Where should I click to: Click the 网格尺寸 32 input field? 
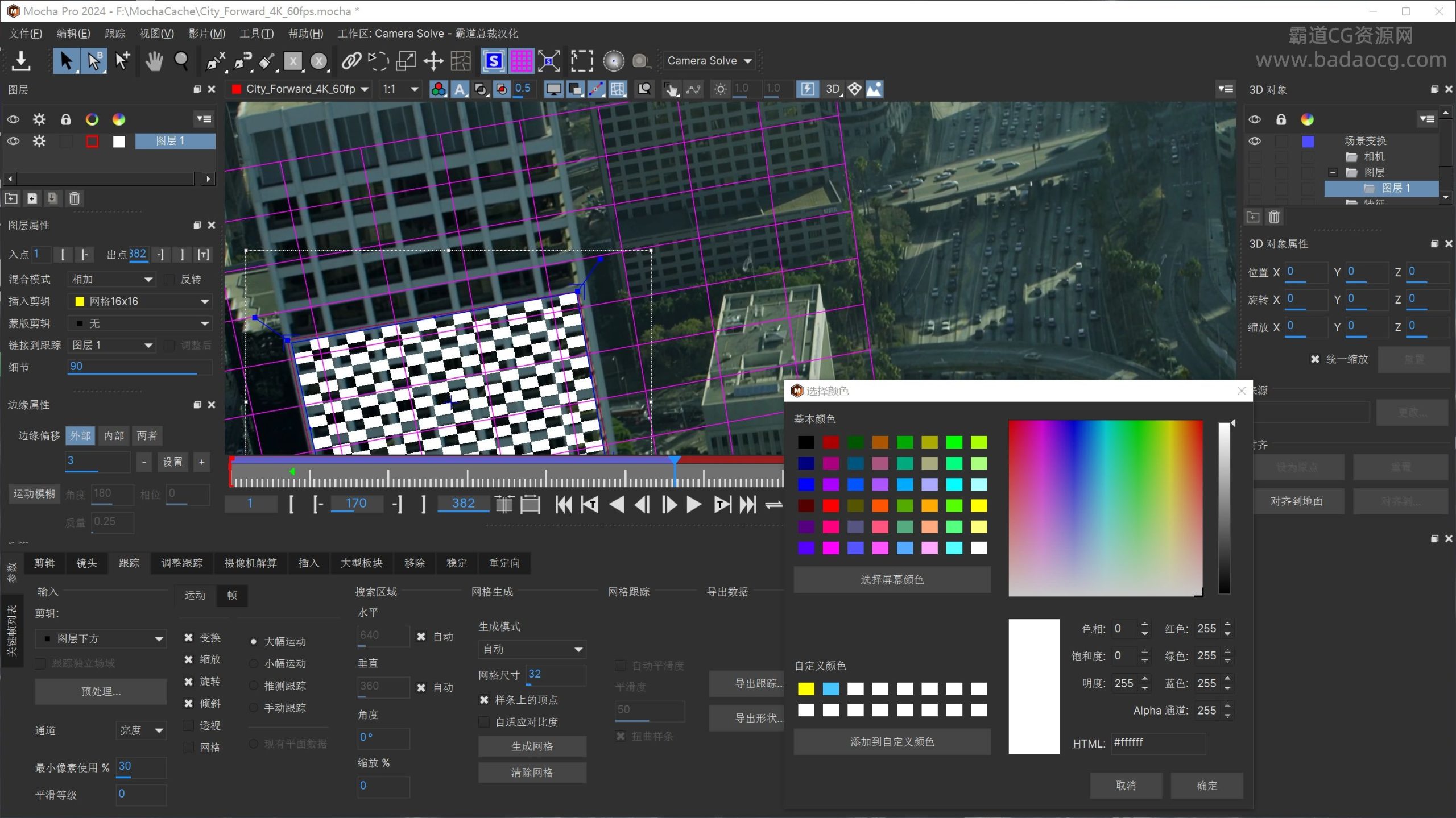click(x=556, y=675)
